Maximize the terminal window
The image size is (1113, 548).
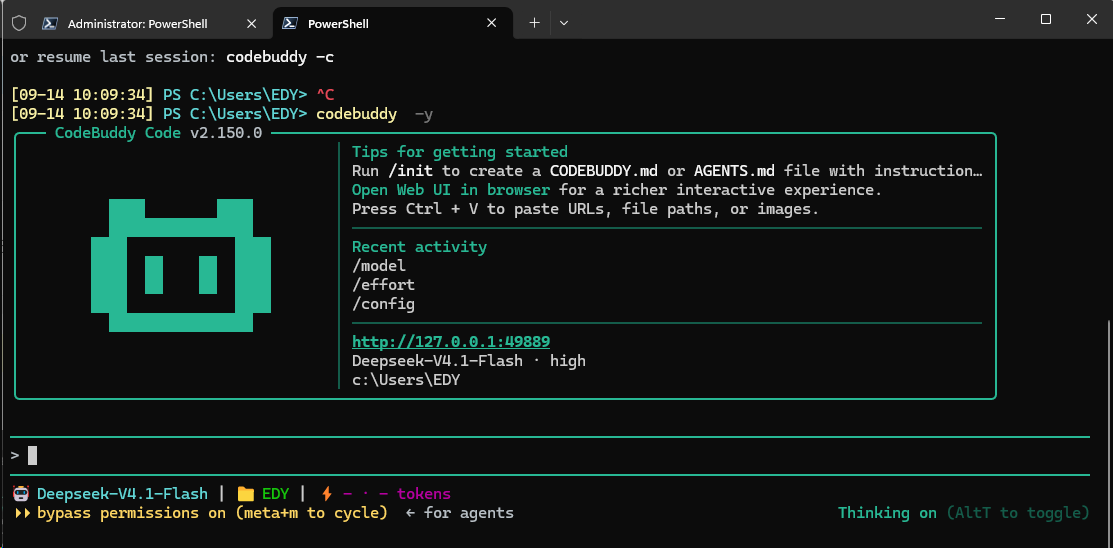(1046, 19)
